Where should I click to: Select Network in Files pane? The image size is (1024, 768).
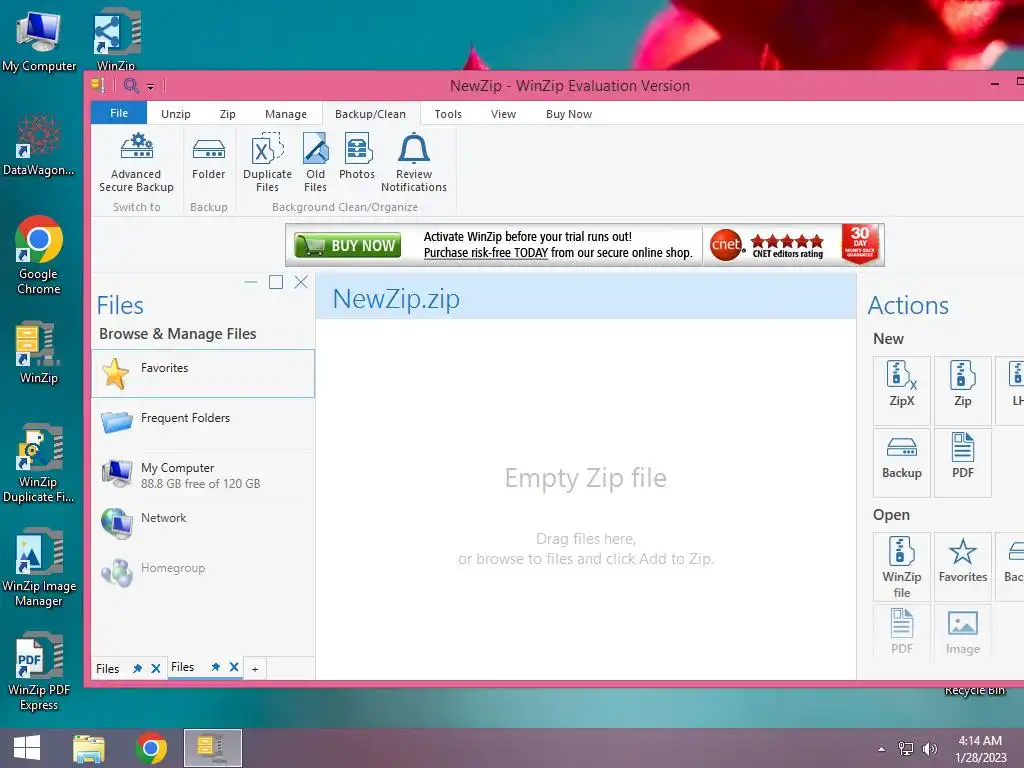tap(202, 524)
